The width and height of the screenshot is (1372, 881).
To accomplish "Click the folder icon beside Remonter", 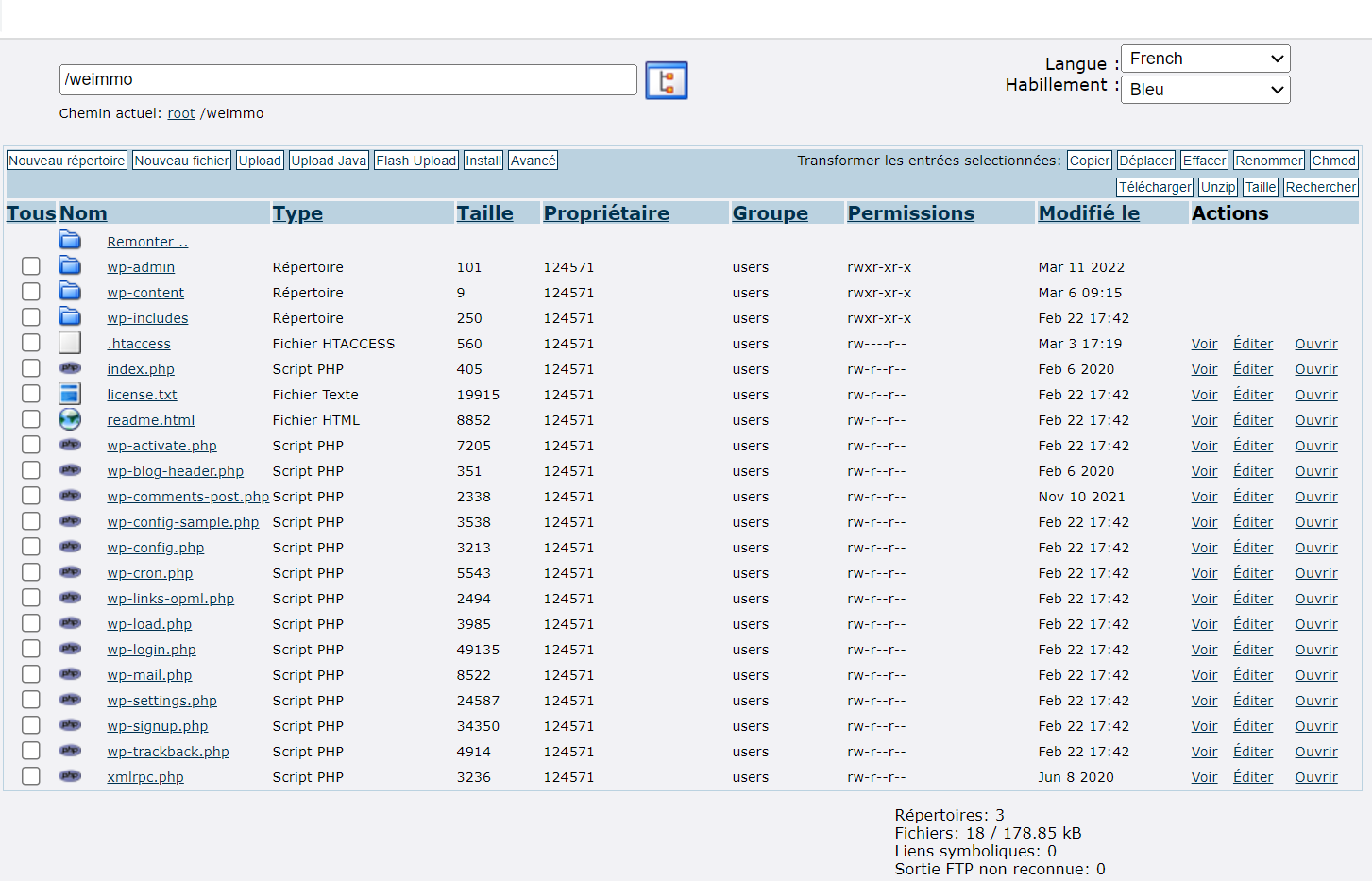I will pos(70,241).
